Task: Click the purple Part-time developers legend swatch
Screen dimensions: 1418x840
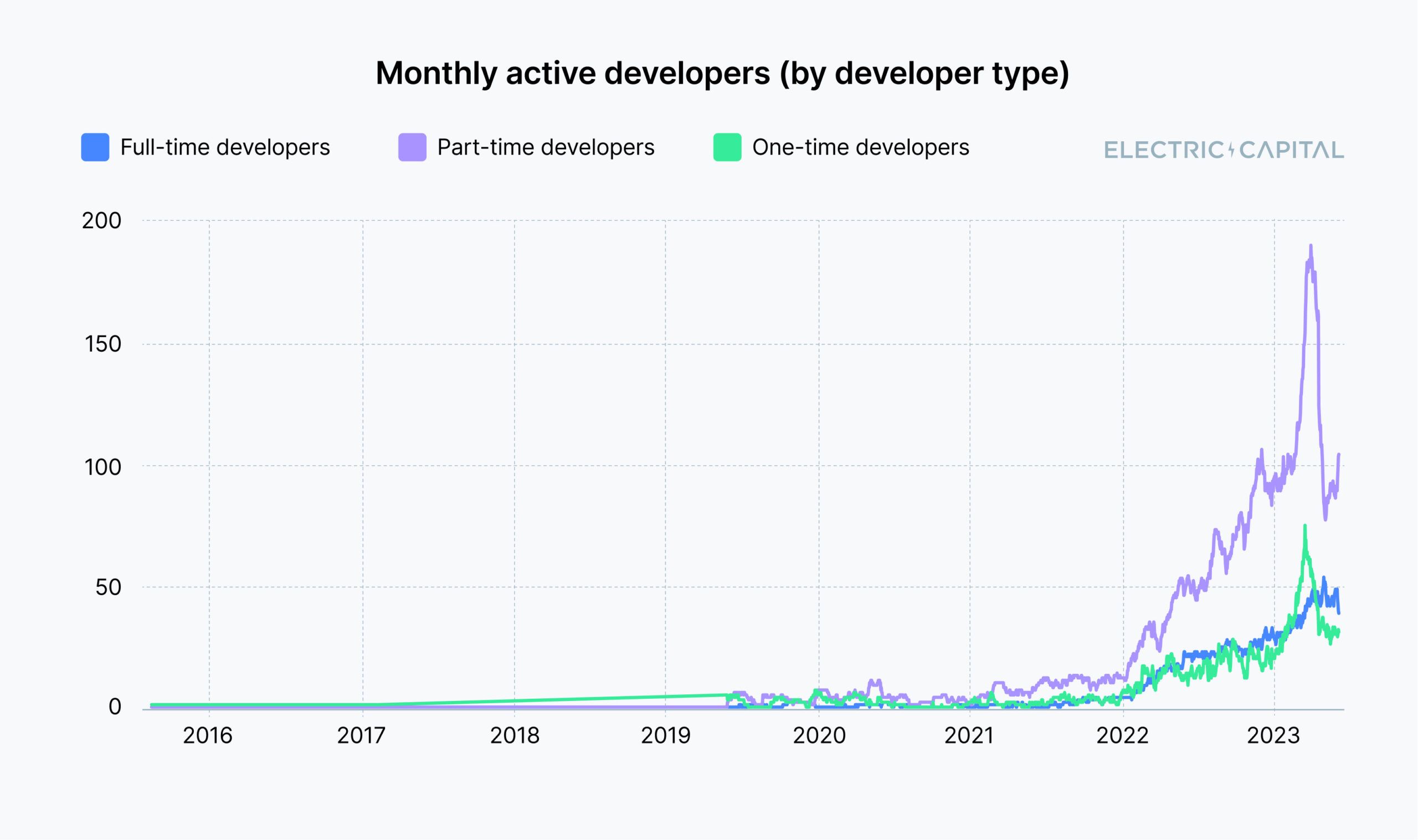Action: click(412, 148)
